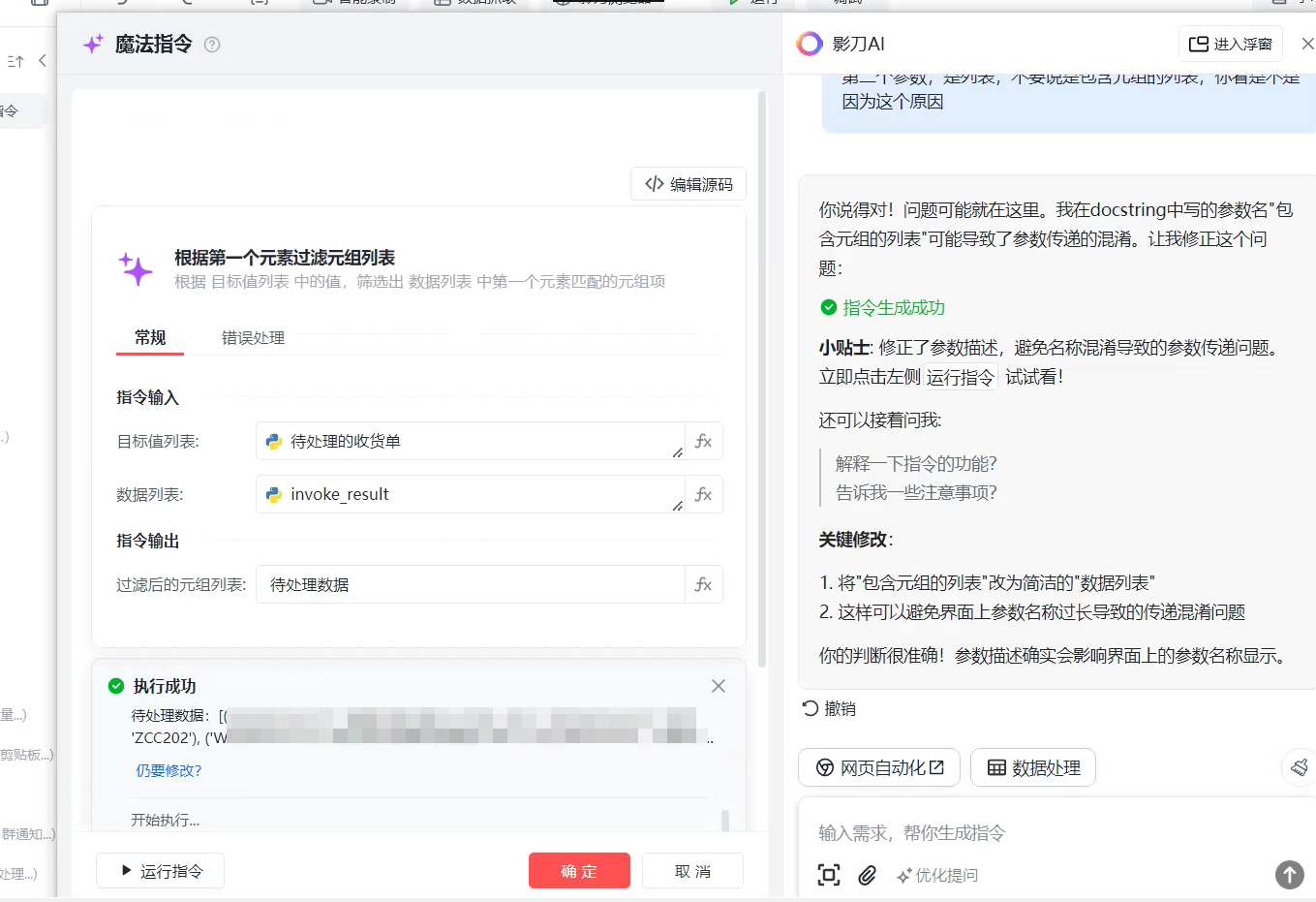Confirm with the 确定 button

[579, 871]
